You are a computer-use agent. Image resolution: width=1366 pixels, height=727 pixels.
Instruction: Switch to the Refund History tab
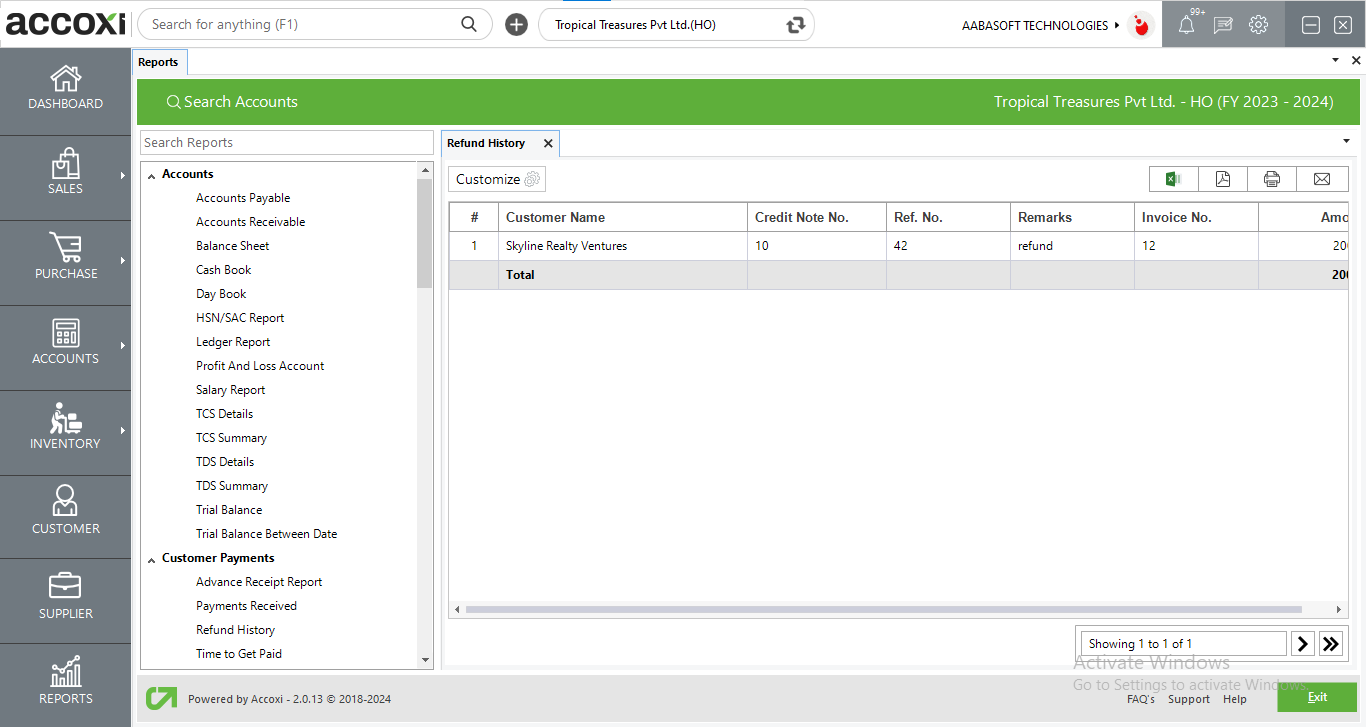point(486,143)
